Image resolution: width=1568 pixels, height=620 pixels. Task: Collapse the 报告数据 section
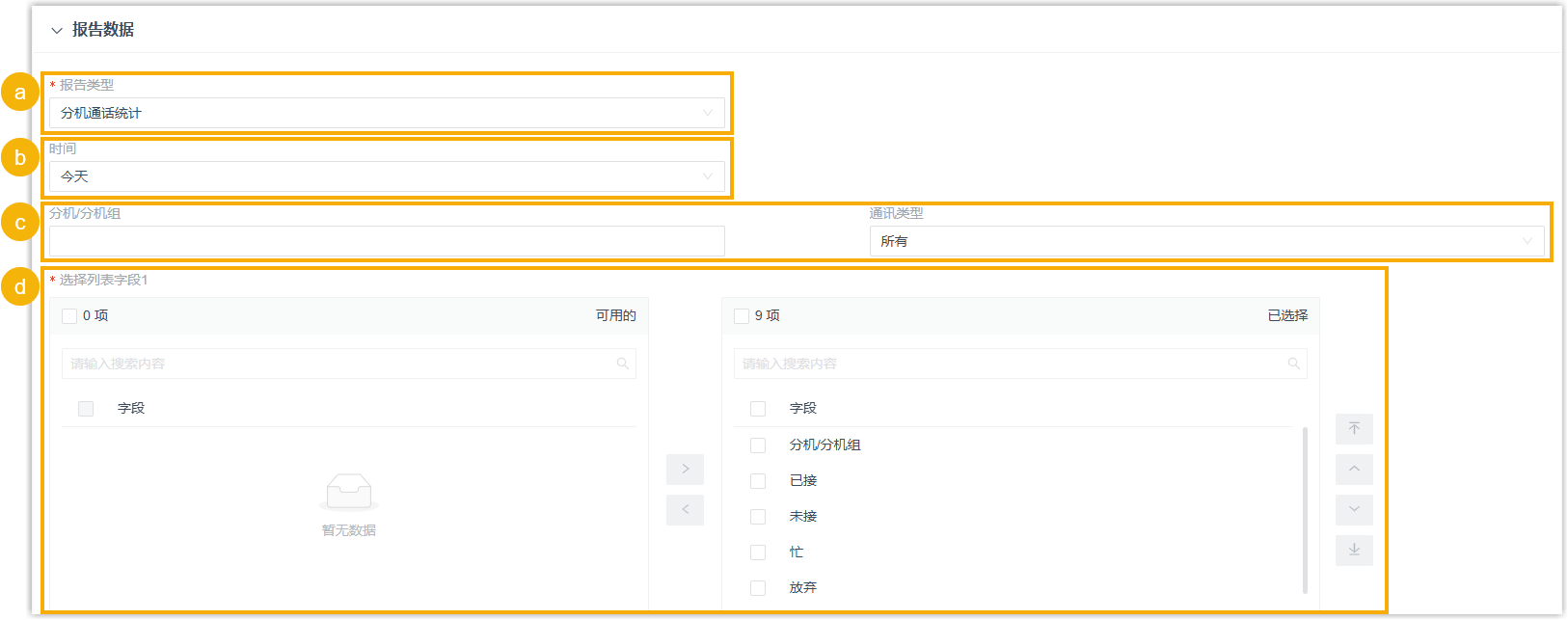pos(57,31)
